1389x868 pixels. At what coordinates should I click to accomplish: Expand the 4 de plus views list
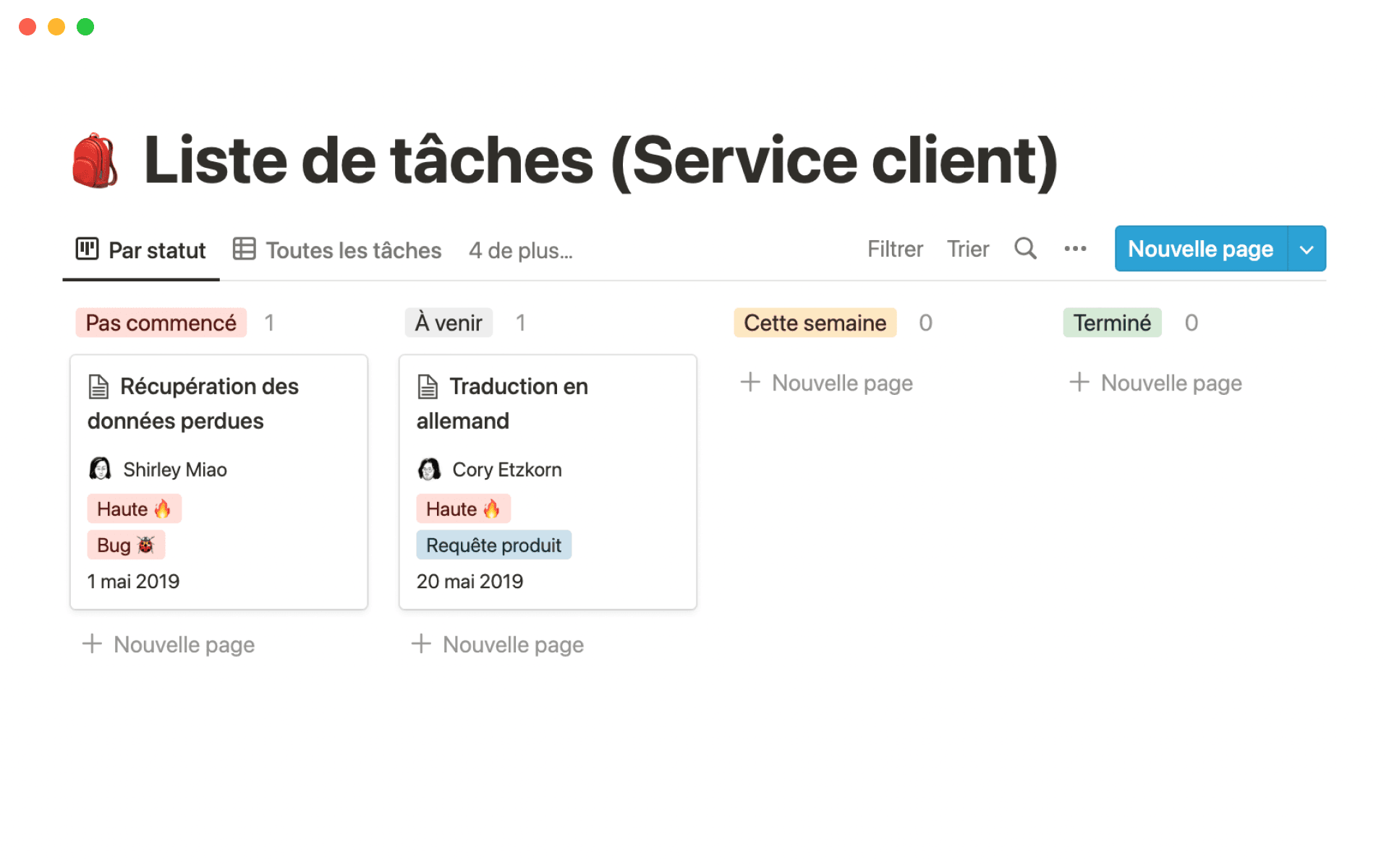pyautogui.click(x=520, y=250)
